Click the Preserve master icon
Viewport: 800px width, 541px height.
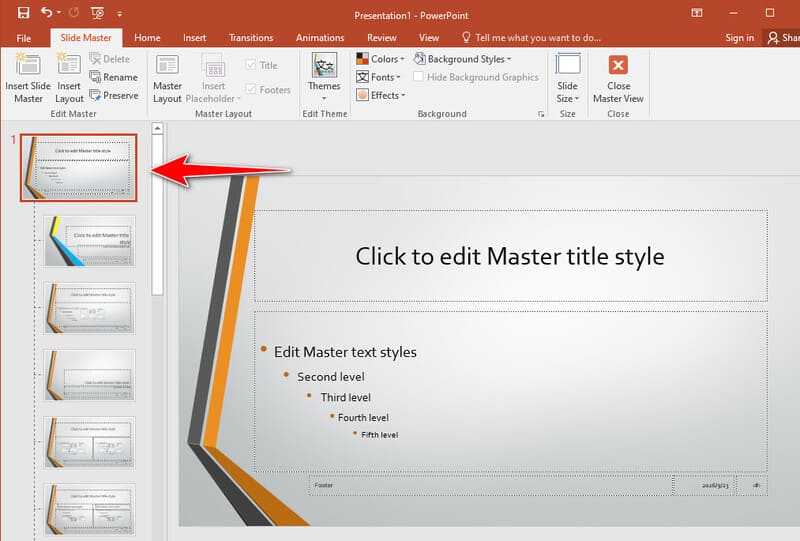[x=95, y=95]
